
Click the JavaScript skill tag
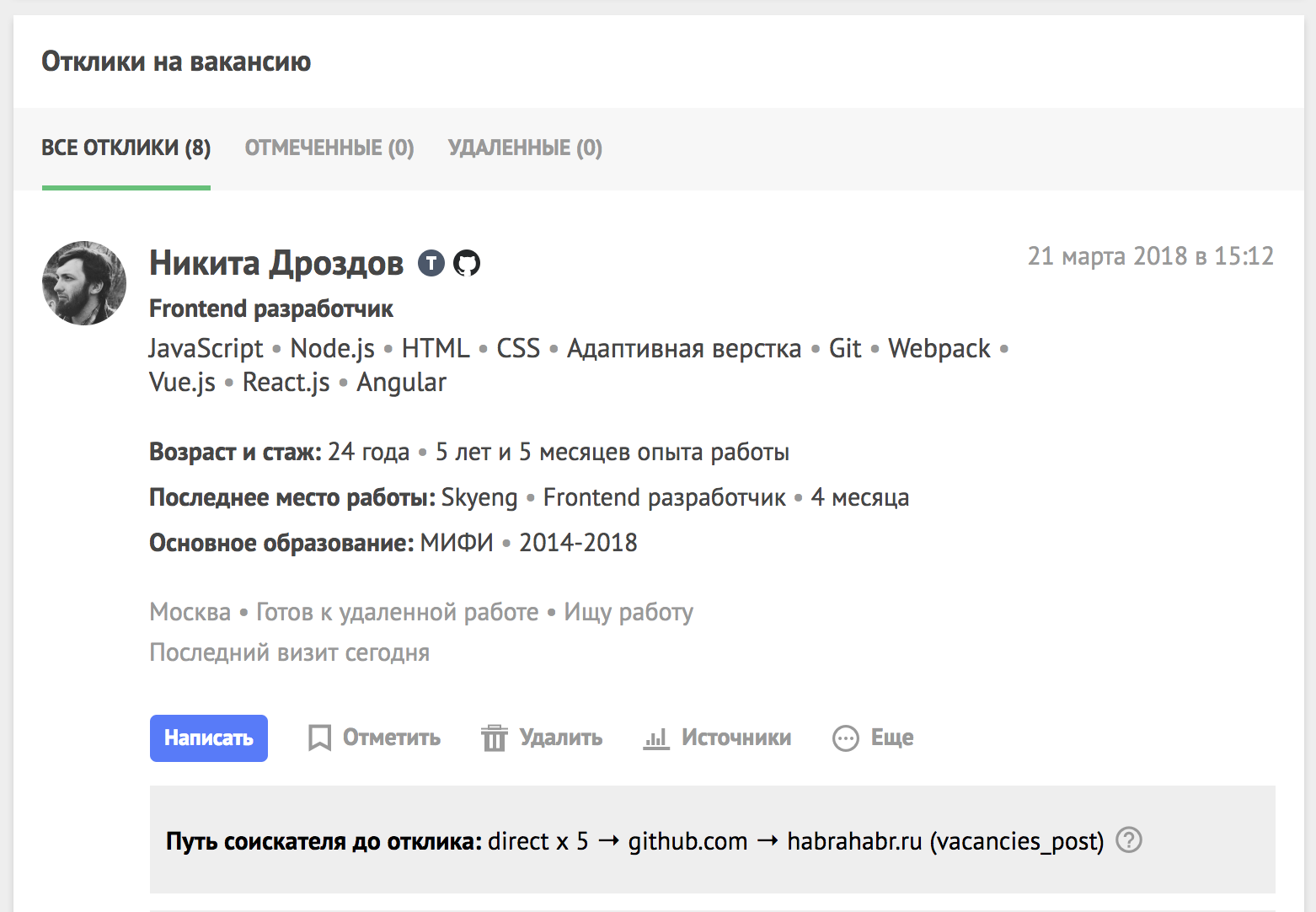(206, 349)
